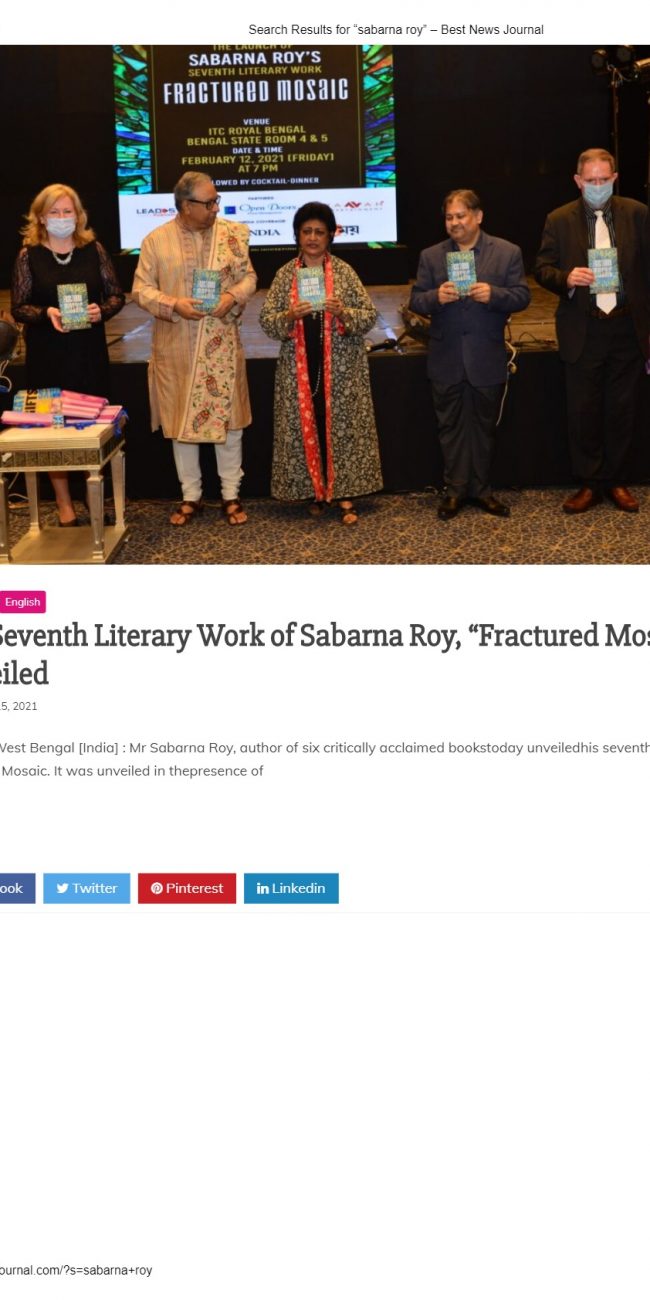The height and width of the screenshot is (1300, 650).
Task: Click the Twitter bird icon
Action: (62, 888)
